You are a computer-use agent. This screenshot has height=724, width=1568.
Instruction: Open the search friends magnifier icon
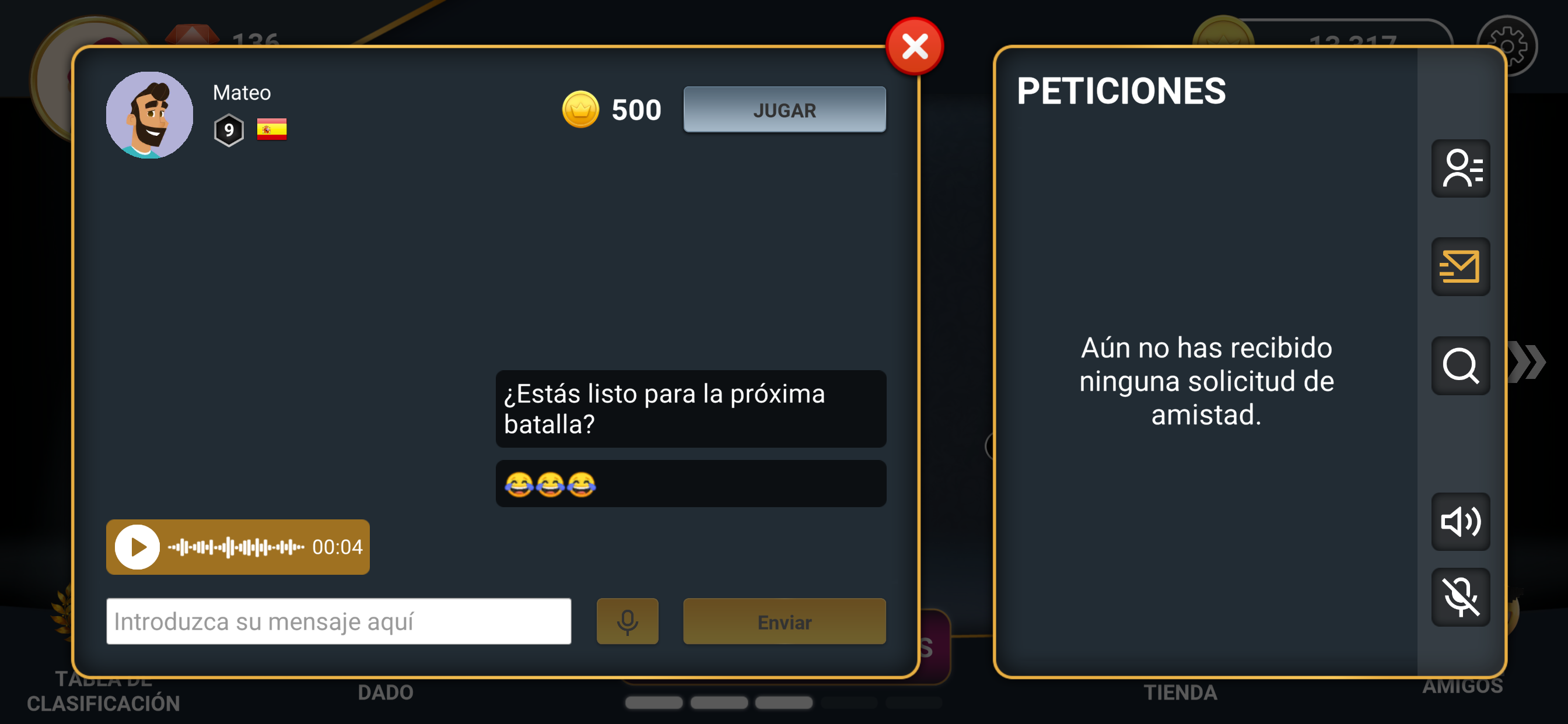tap(1460, 365)
